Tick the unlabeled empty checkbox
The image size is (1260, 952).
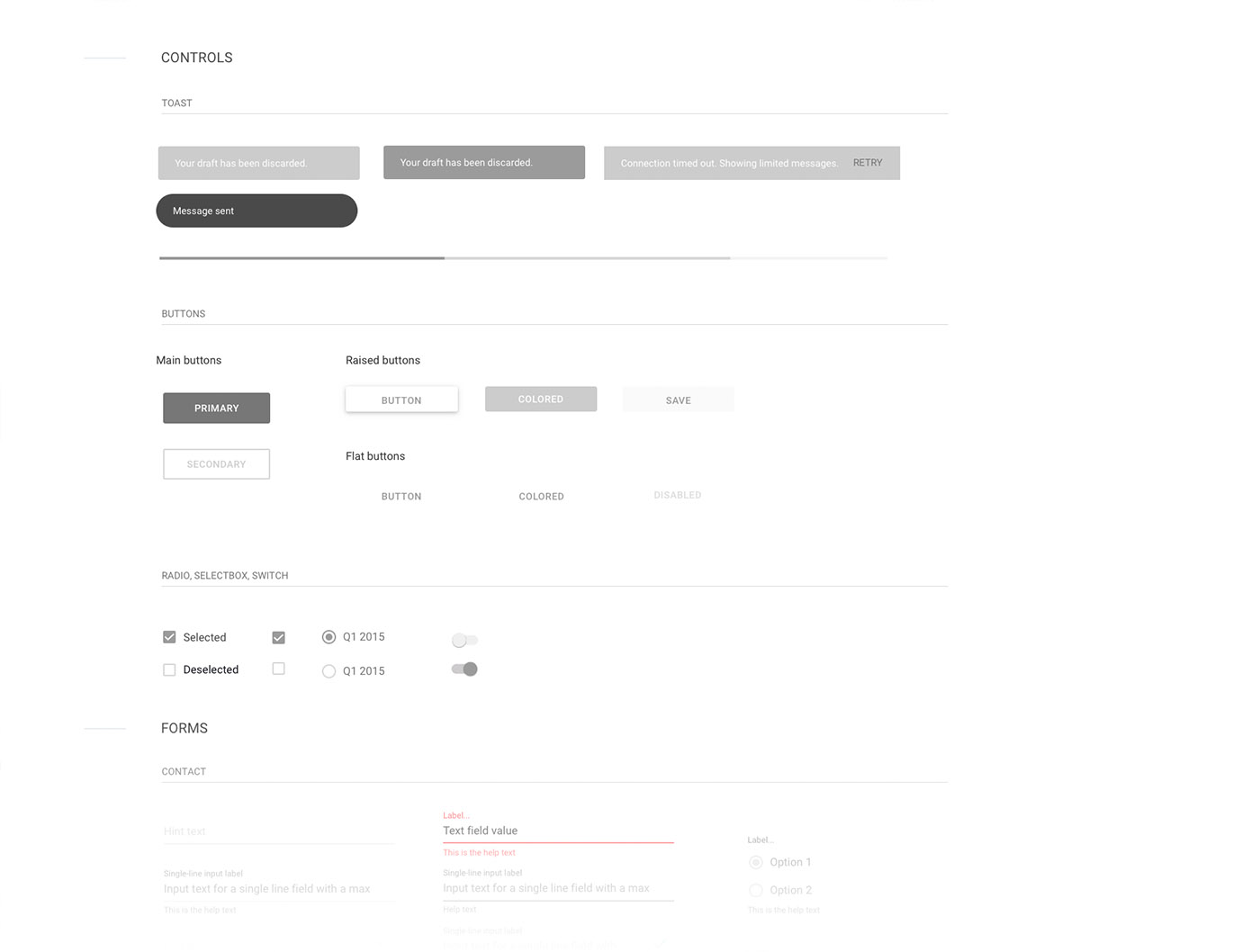[278, 669]
